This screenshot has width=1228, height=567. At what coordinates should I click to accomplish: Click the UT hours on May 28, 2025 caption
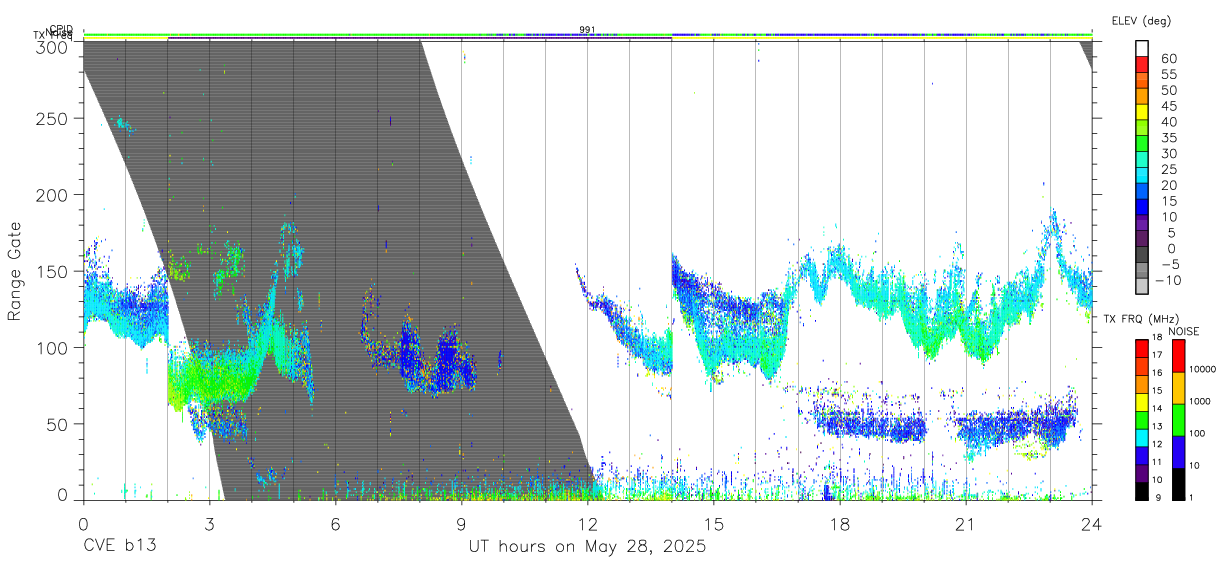pos(588,547)
